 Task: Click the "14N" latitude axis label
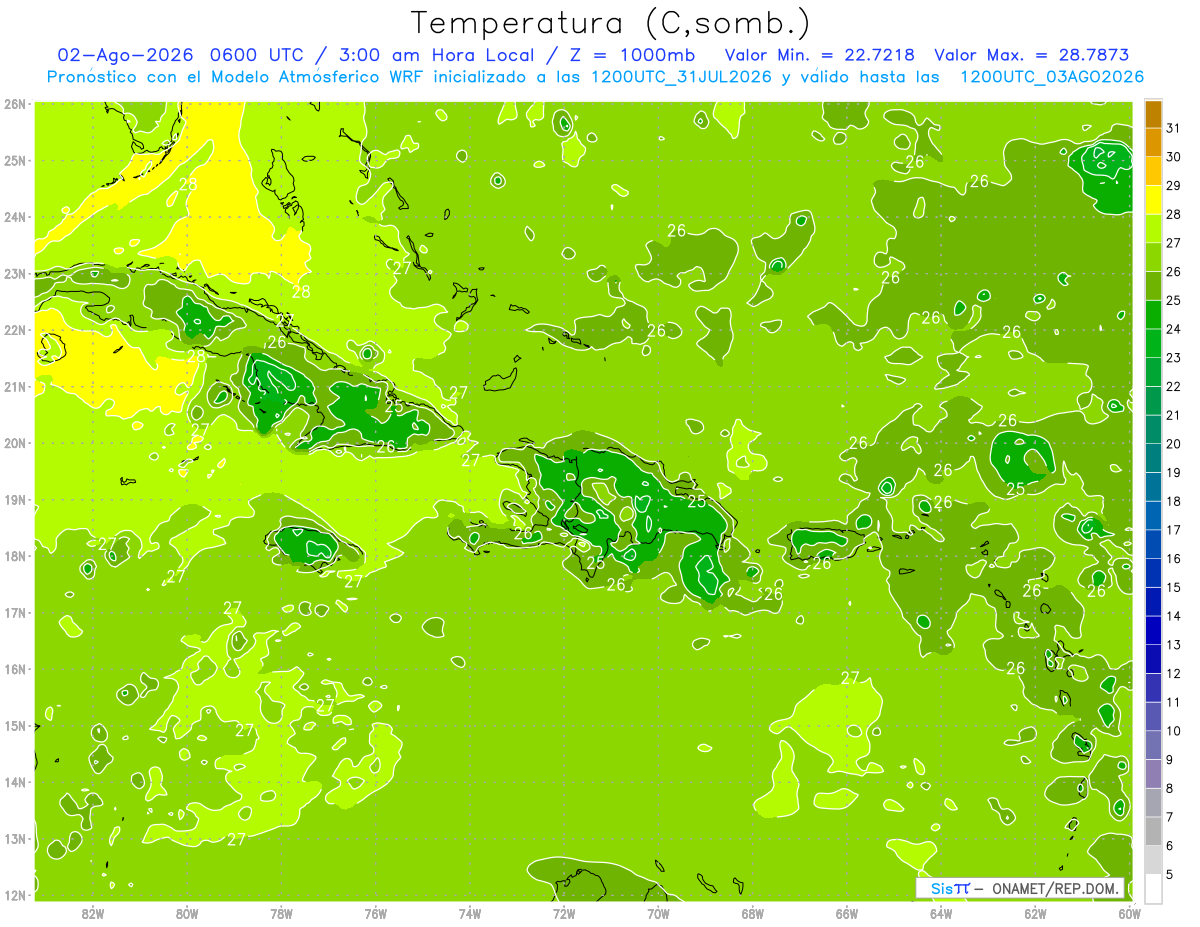(x=15, y=781)
